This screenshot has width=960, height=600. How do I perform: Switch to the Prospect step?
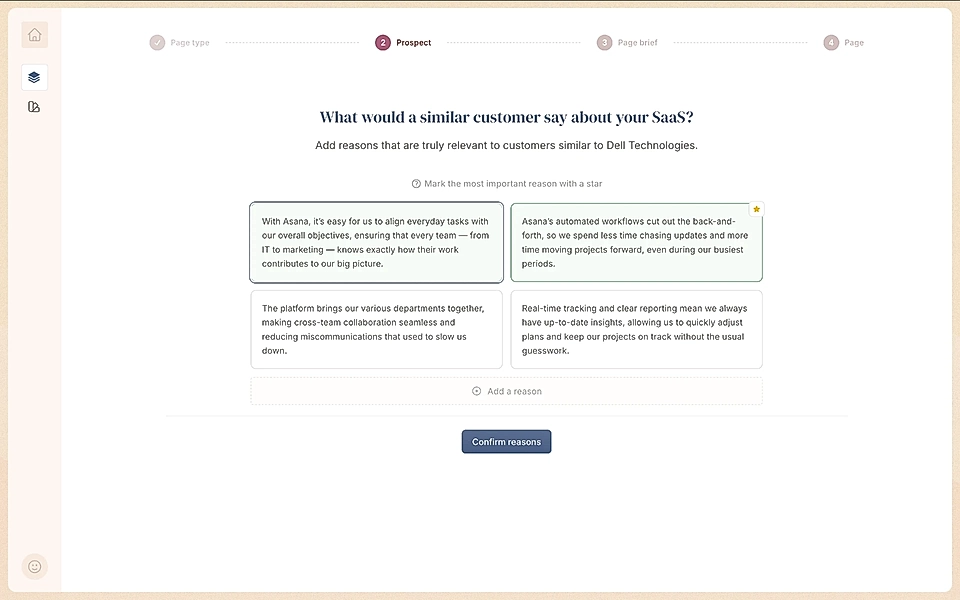coord(403,42)
